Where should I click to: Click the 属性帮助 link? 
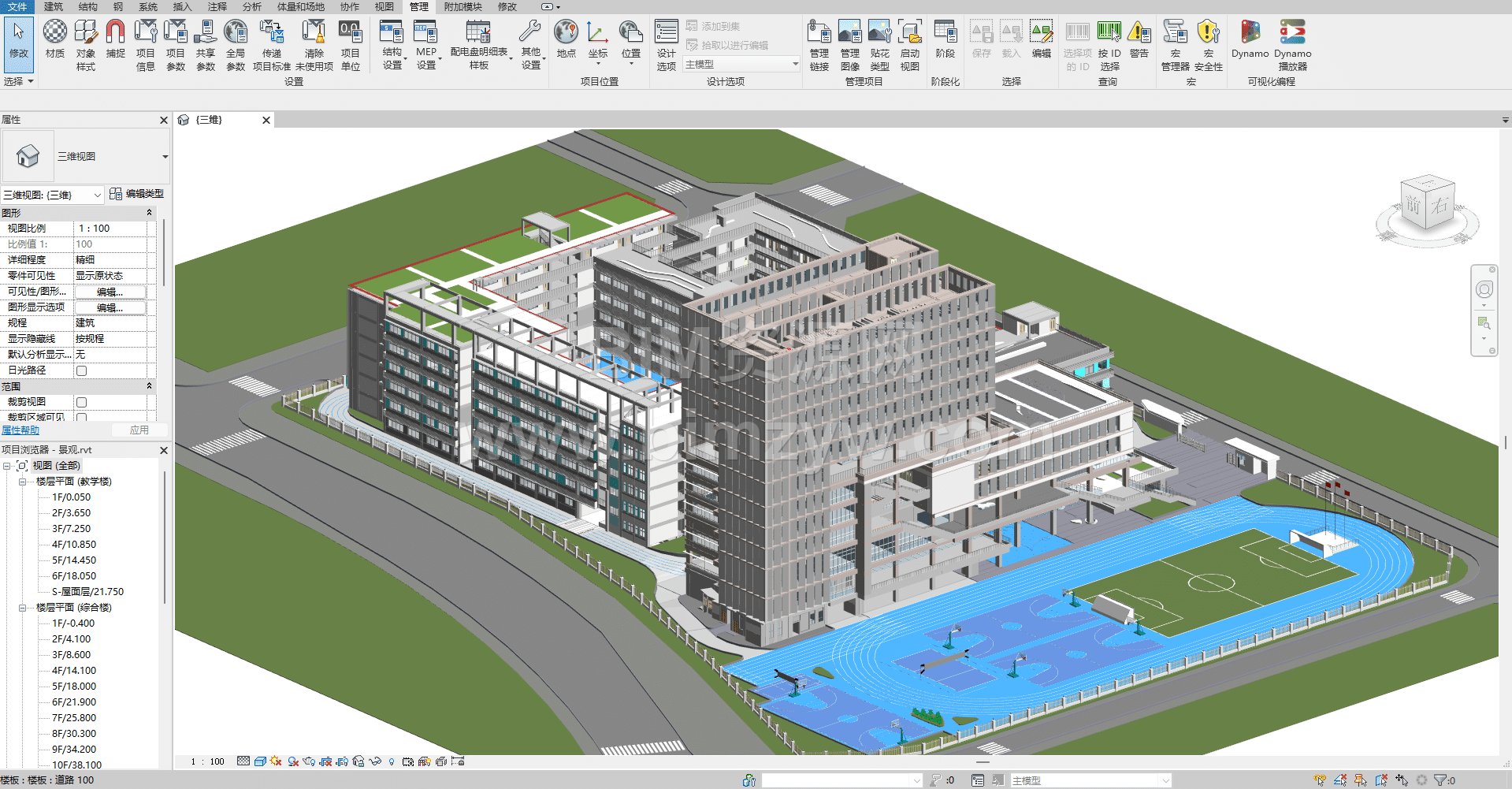pos(20,430)
